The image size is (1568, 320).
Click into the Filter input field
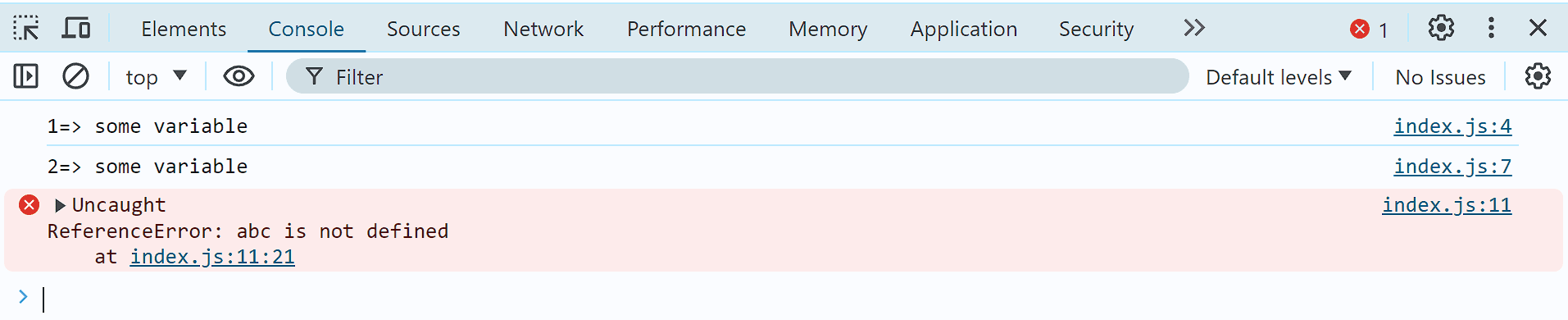pos(738,76)
